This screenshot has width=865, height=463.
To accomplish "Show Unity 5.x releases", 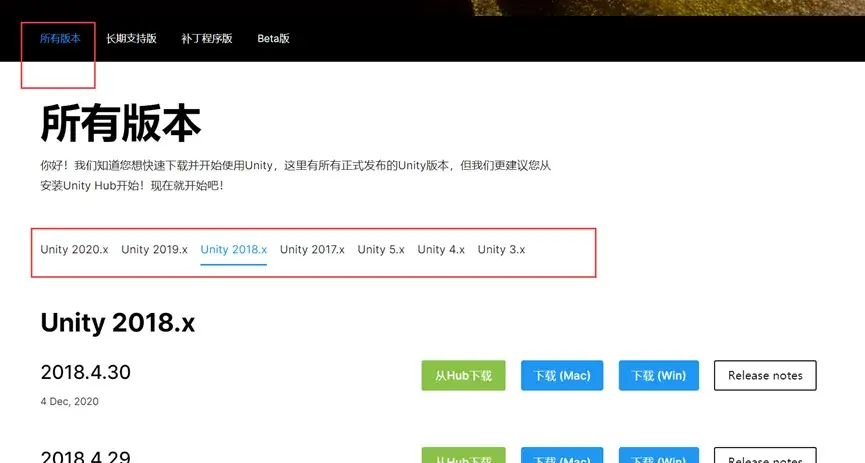I will point(381,249).
